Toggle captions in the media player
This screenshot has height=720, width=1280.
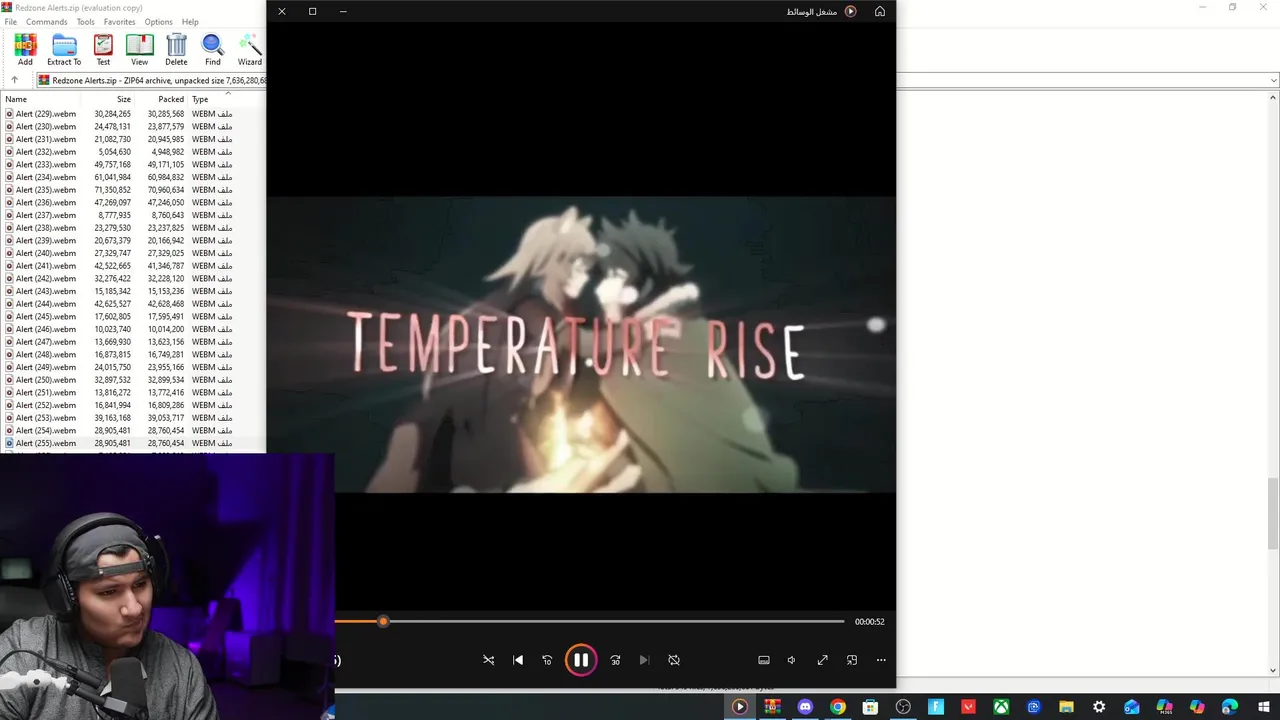click(764, 660)
